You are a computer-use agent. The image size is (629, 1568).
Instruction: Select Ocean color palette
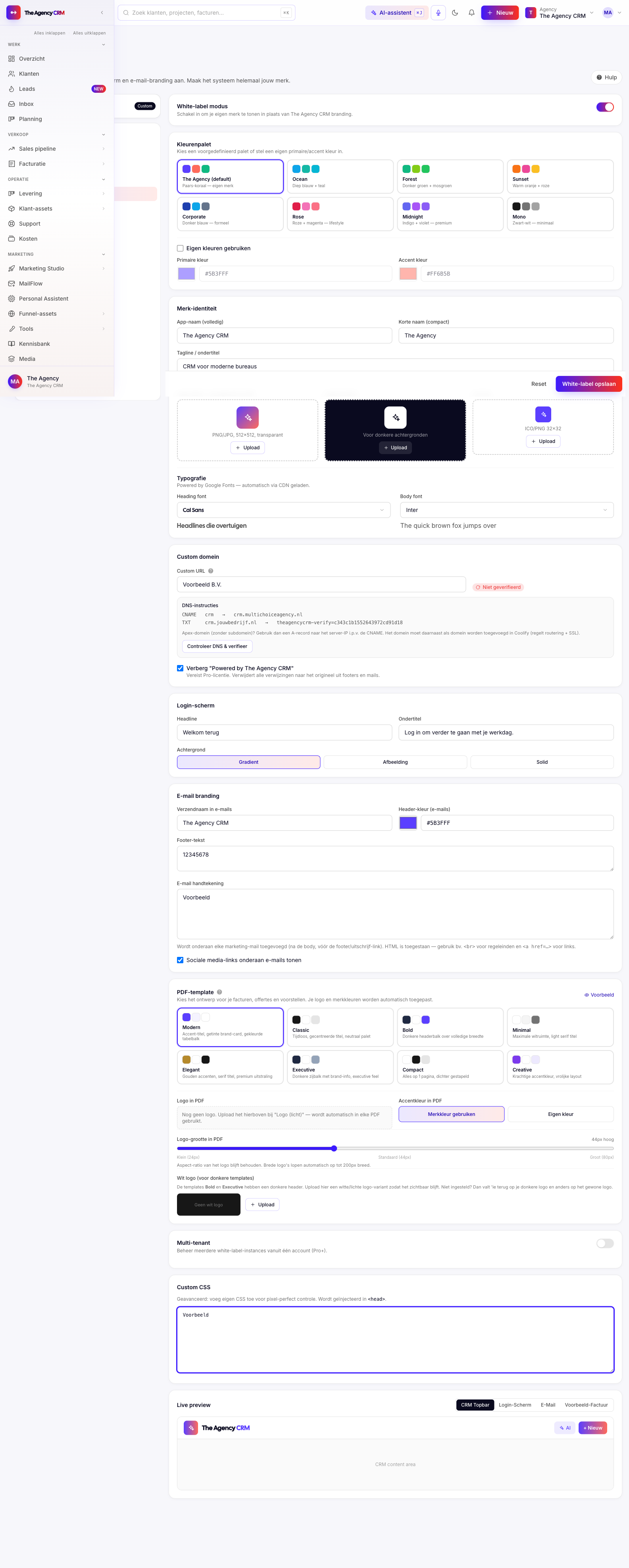[x=340, y=176]
